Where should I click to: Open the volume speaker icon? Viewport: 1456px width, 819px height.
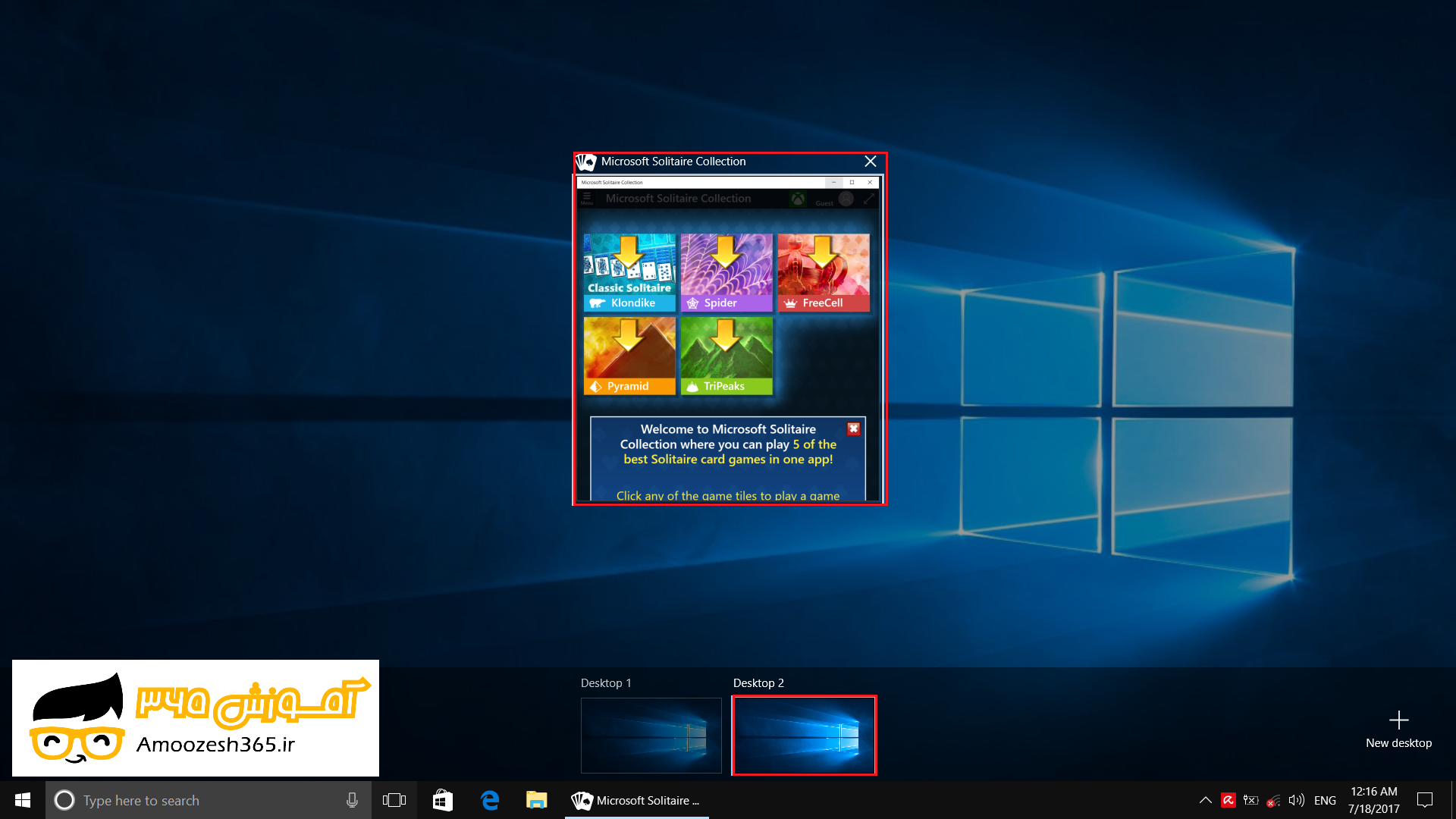coord(1297,800)
